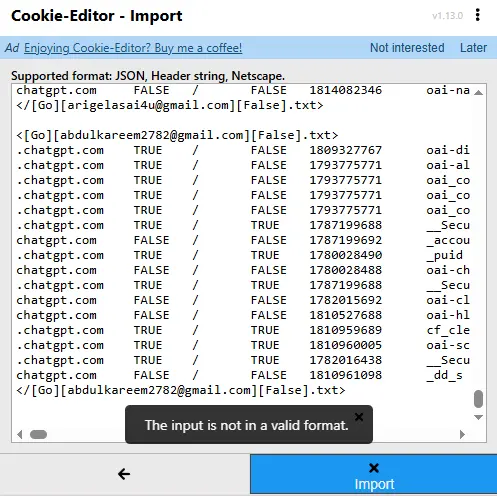Image resolution: width=497 pixels, height=496 pixels.
Task: Click the cookie name oai-al
Action: point(448,165)
